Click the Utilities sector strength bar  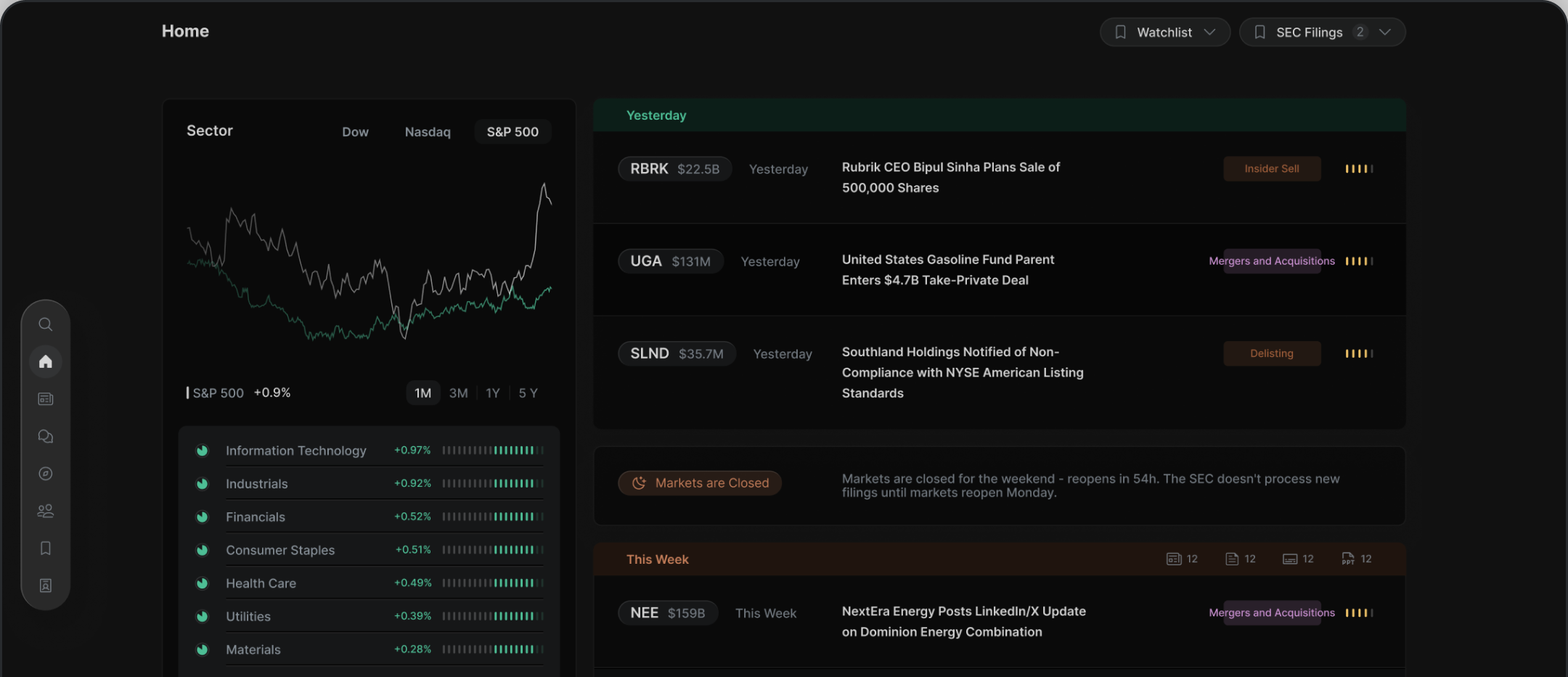(493, 616)
